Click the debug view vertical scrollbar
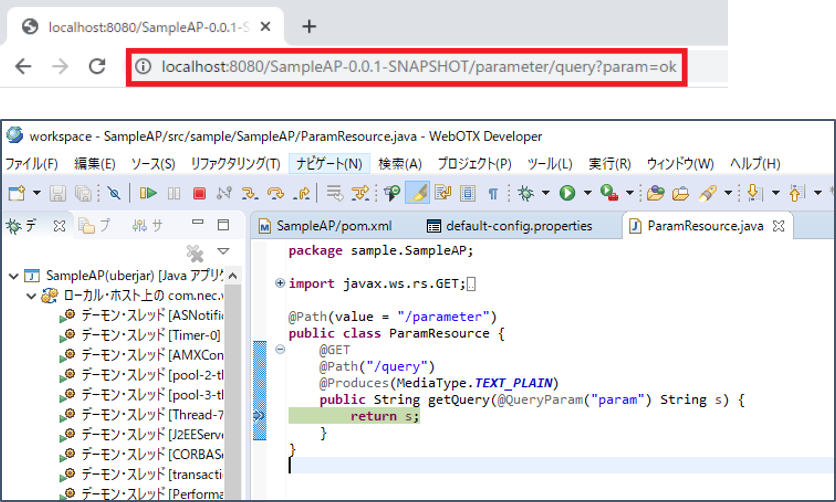This screenshot has width=836, height=502. pos(234,400)
